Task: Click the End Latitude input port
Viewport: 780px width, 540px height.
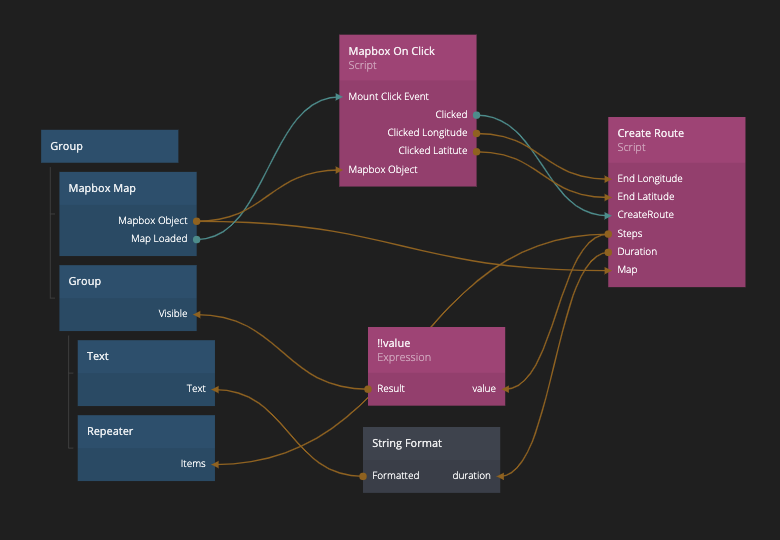Action: [x=609, y=197]
